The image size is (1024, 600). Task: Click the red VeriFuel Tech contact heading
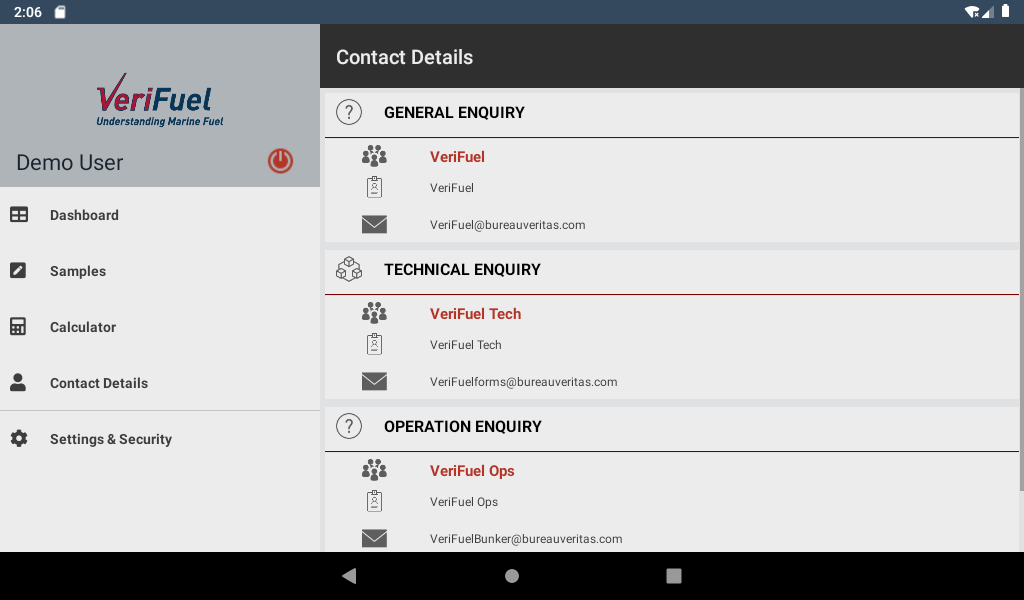475,313
